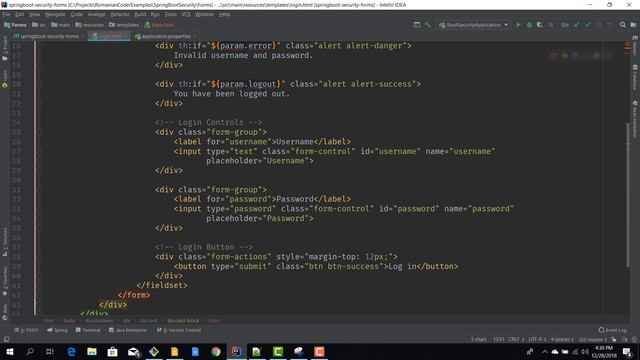Click the closing form tag in editor
Image resolution: width=640 pixels, height=360 pixels.
(133, 295)
